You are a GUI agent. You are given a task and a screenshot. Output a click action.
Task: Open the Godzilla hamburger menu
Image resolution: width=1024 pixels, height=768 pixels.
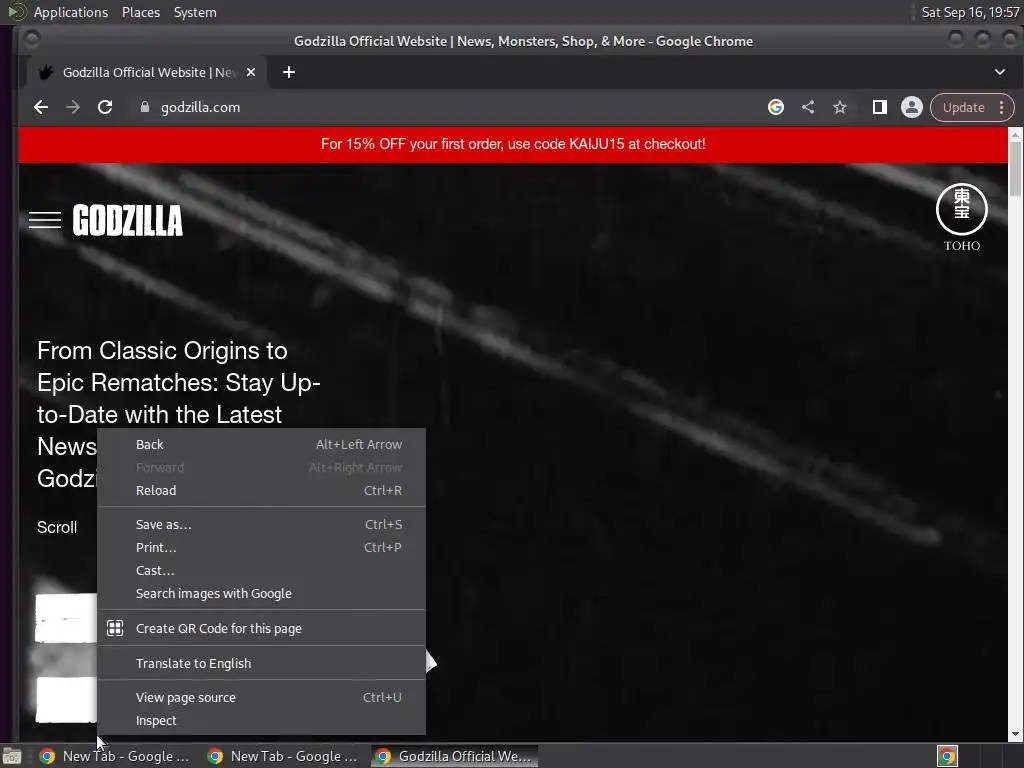(x=45, y=220)
